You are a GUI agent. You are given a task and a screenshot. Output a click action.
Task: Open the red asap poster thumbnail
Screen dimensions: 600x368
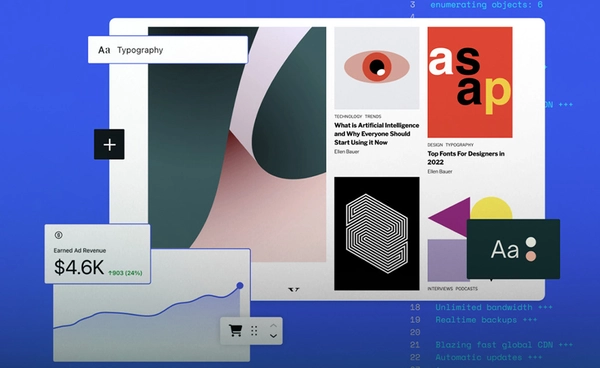coord(470,82)
